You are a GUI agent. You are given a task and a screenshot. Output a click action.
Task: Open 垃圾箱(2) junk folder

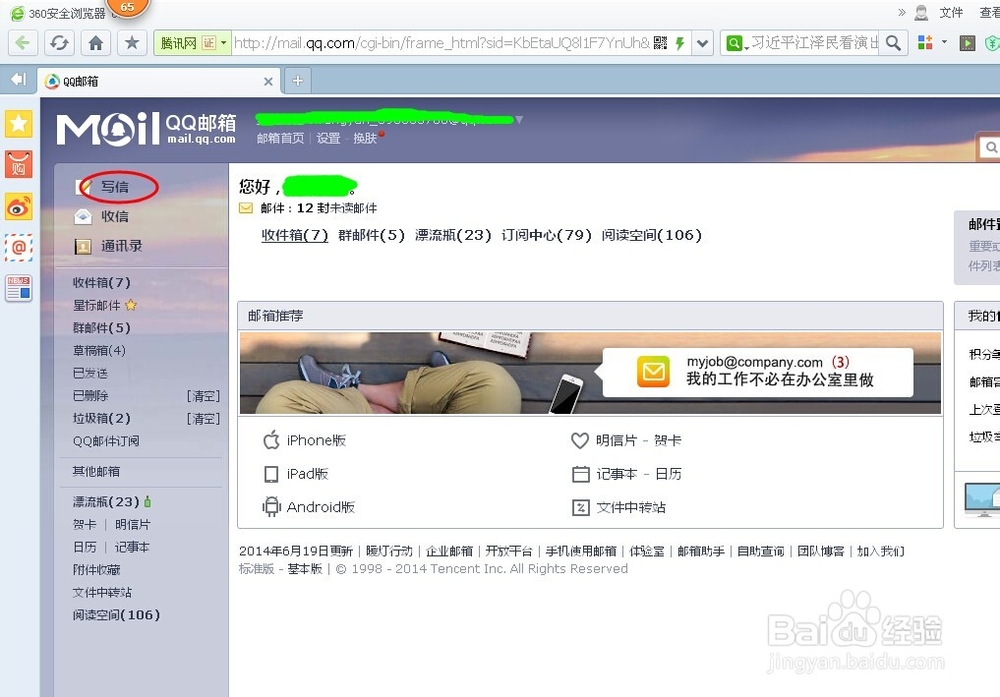[101, 418]
